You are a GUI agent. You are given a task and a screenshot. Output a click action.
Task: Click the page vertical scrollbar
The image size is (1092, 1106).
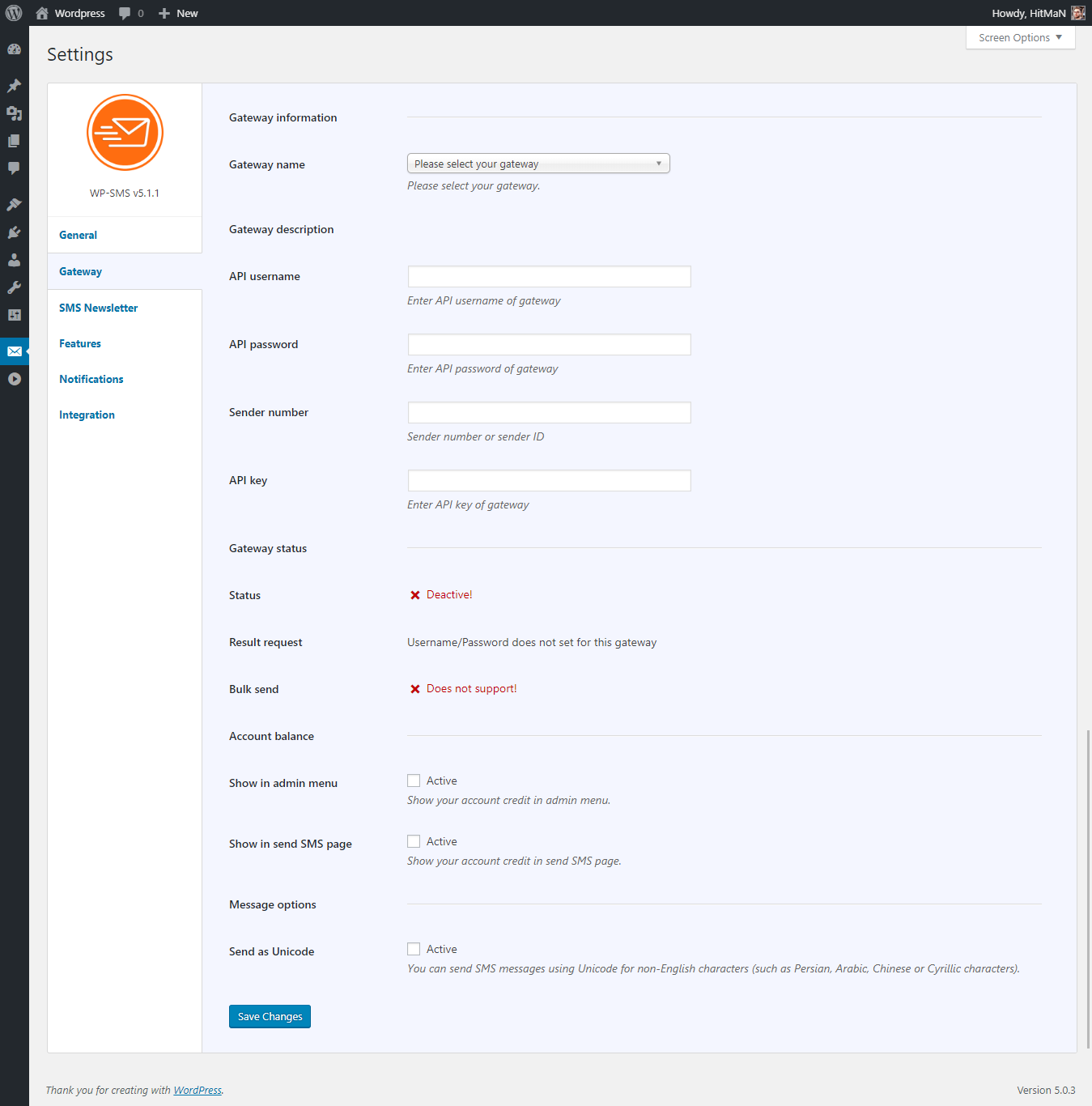coord(1088,890)
